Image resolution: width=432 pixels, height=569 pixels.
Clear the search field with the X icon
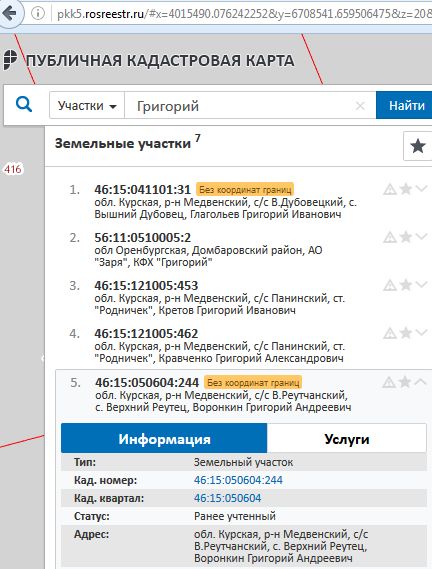[360, 106]
